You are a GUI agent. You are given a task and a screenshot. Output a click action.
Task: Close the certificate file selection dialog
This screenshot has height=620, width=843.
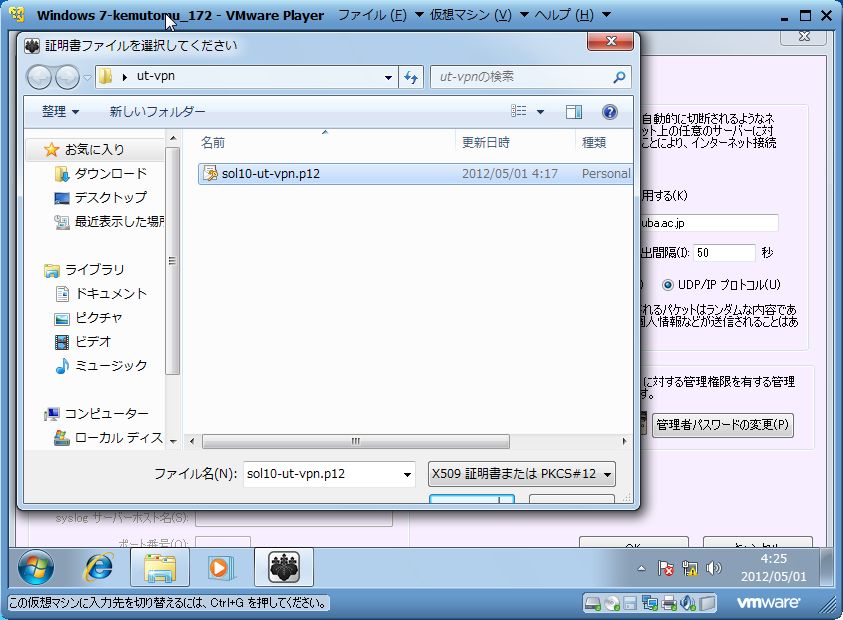point(610,41)
